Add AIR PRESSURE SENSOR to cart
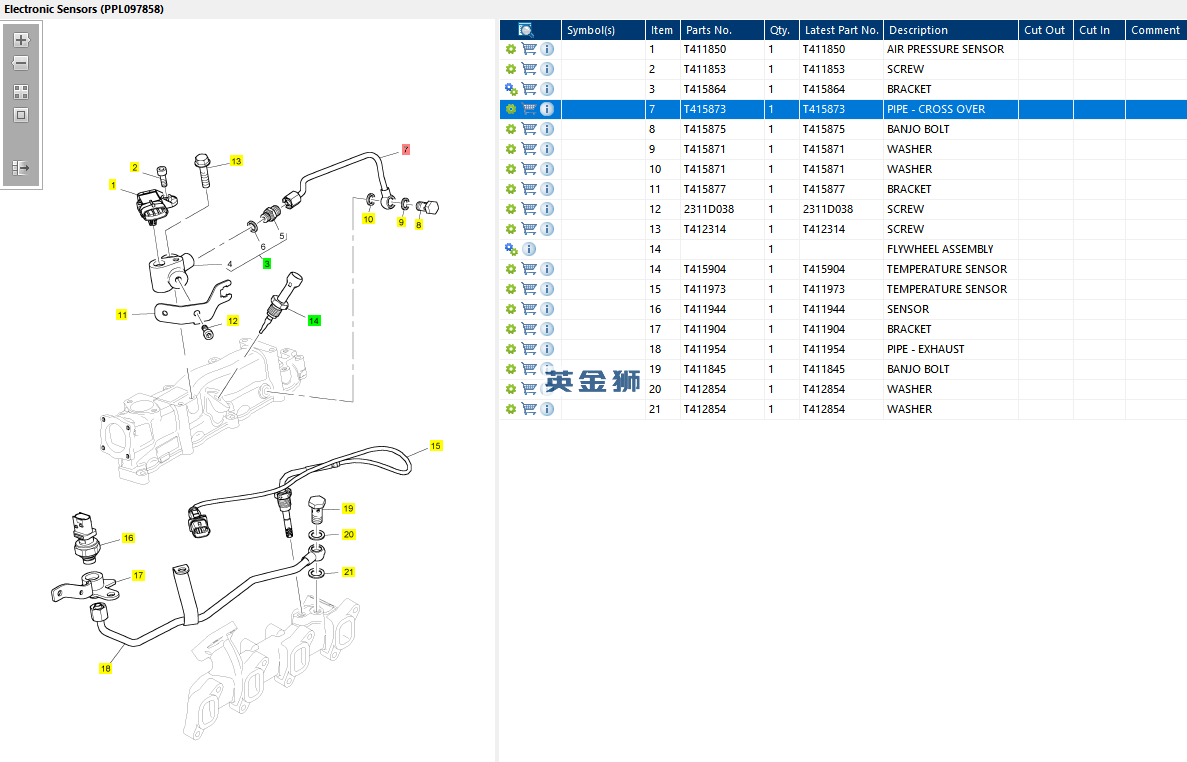Image resolution: width=1187 pixels, height=762 pixels. 529,49
